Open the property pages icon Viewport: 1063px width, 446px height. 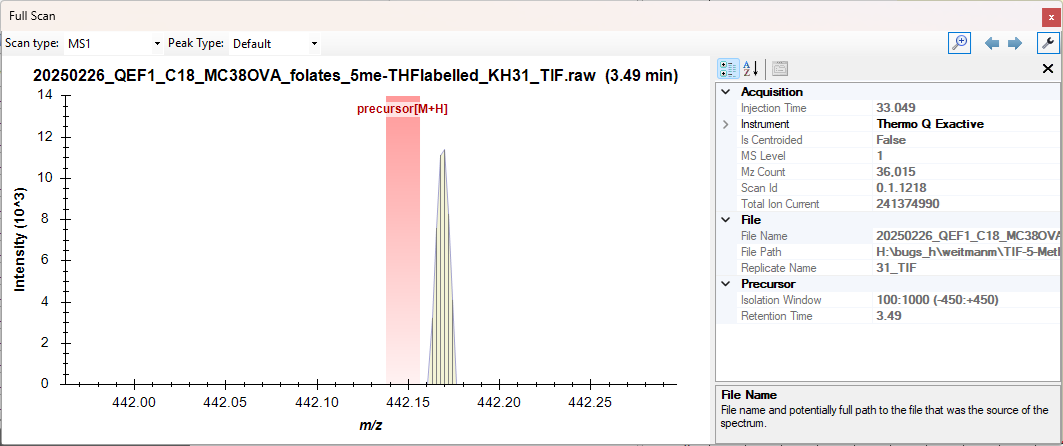point(780,69)
